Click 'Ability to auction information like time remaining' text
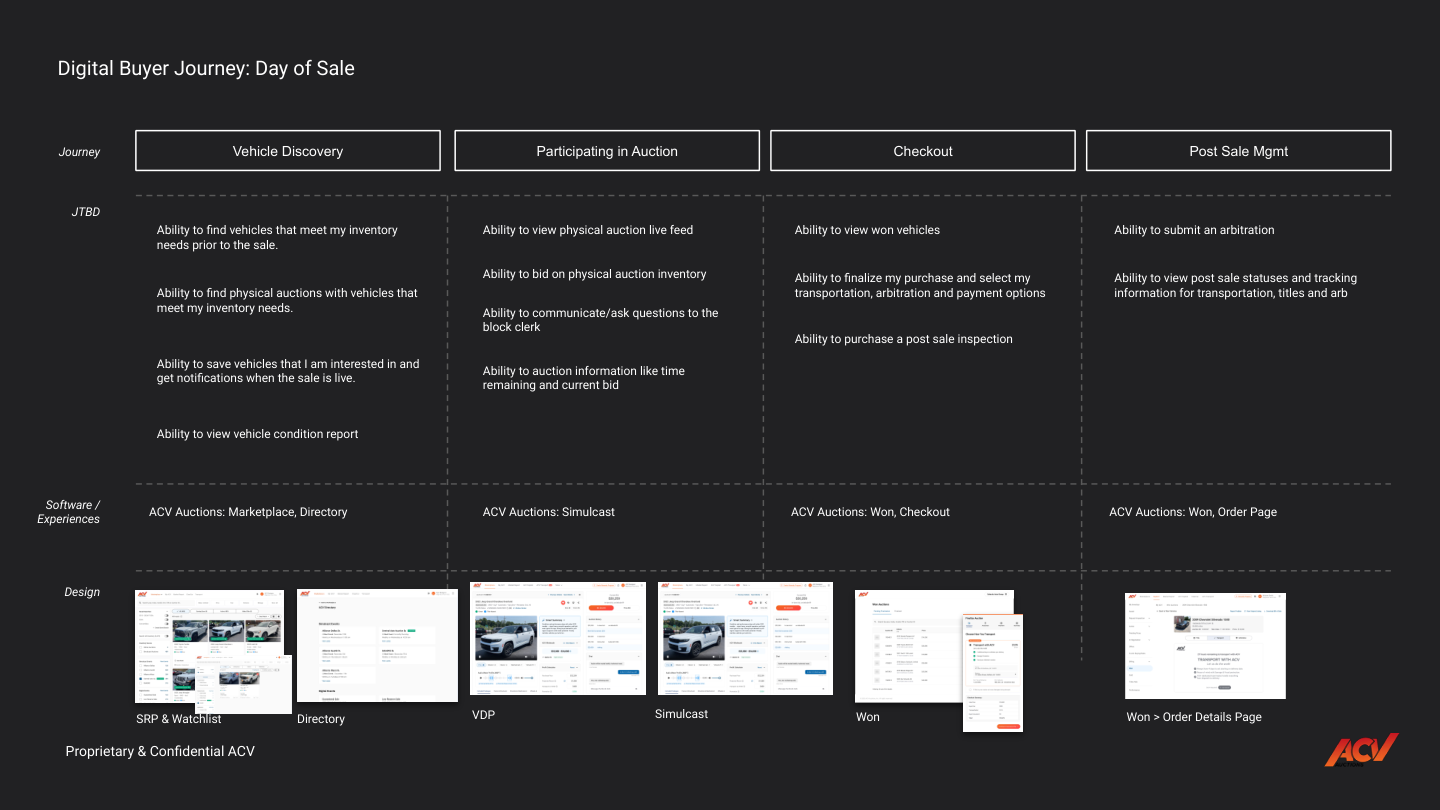 [584, 378]
